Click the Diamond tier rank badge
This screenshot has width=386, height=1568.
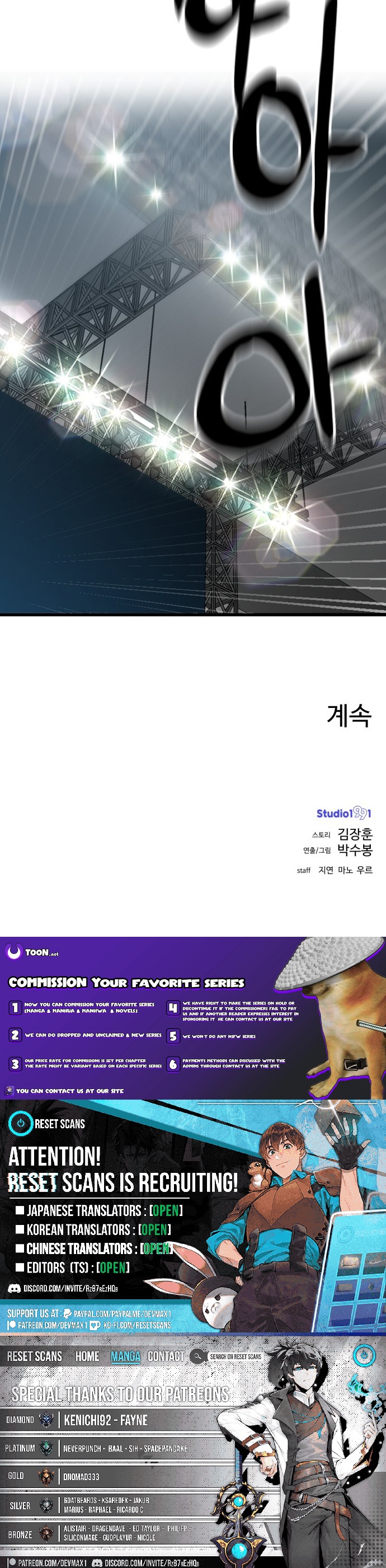click(46, 1420)
